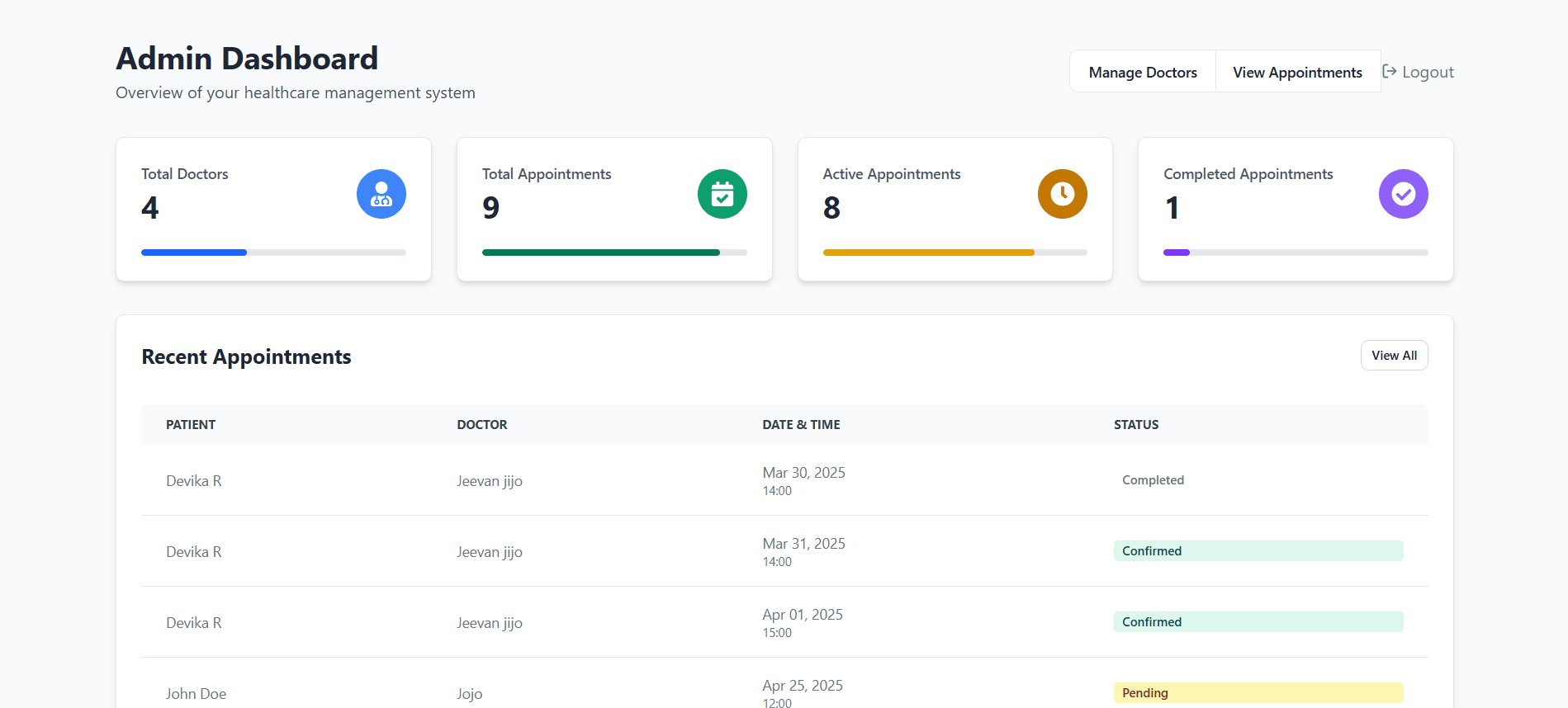
Task: Click the Recent Appointments heading
Action: [246, 356]
